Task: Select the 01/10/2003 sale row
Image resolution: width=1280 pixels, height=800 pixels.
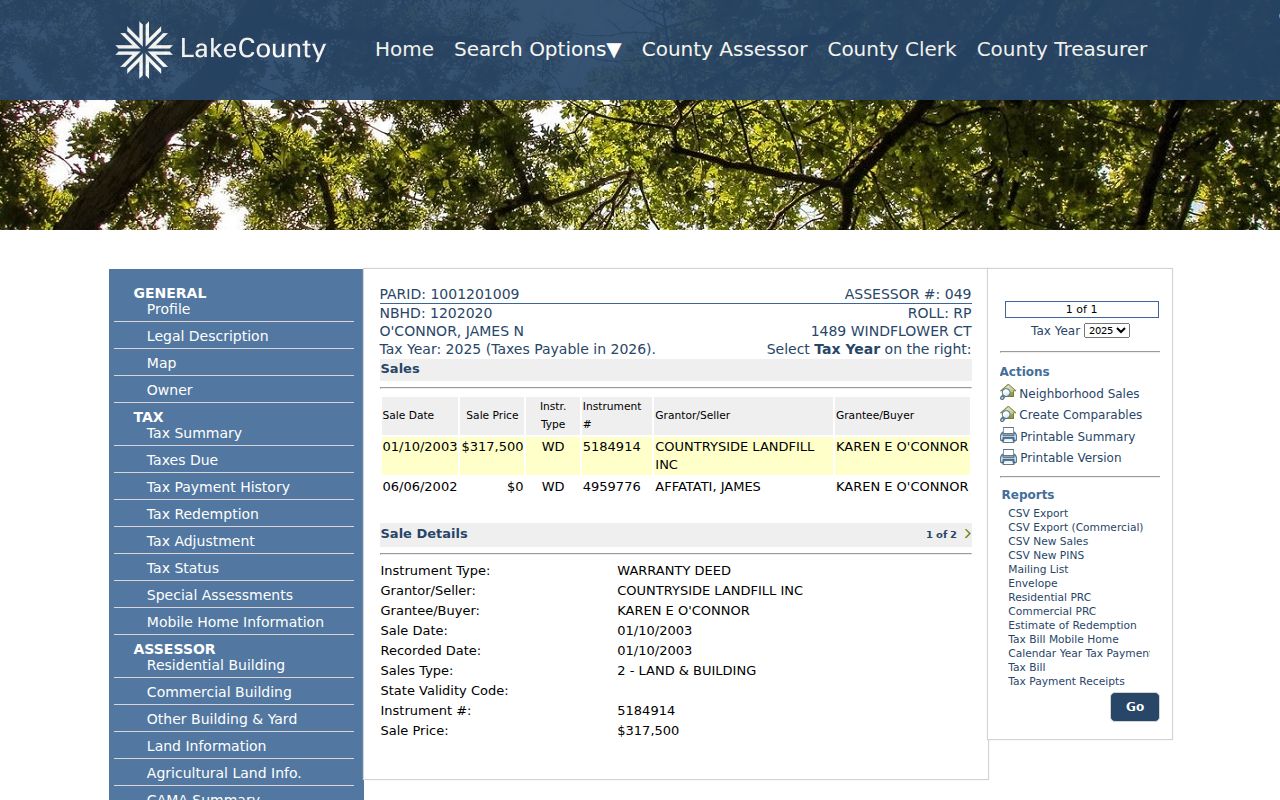Action: click(x=675, y=455)
